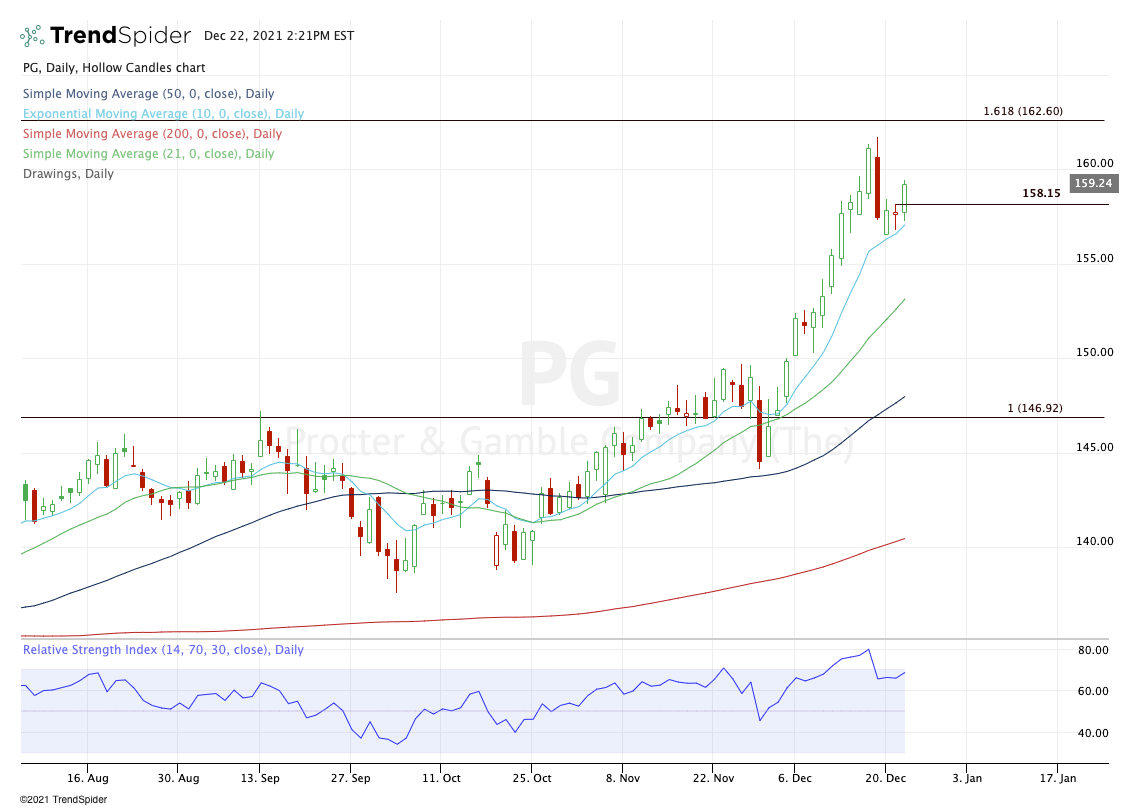Select the Simple Moving Average (21) legend entry

click(148, 154)
